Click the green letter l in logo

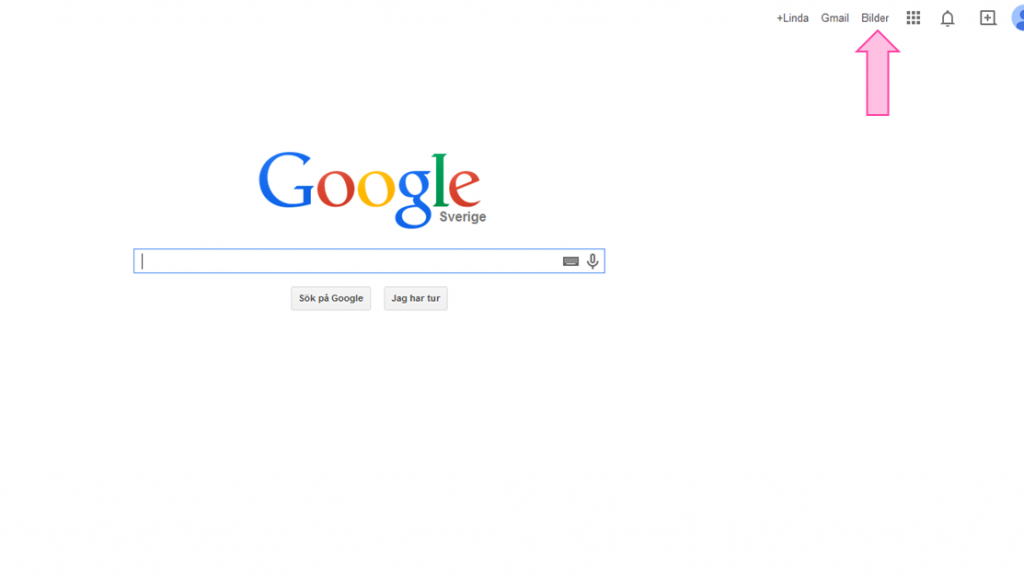click(440, 180)
